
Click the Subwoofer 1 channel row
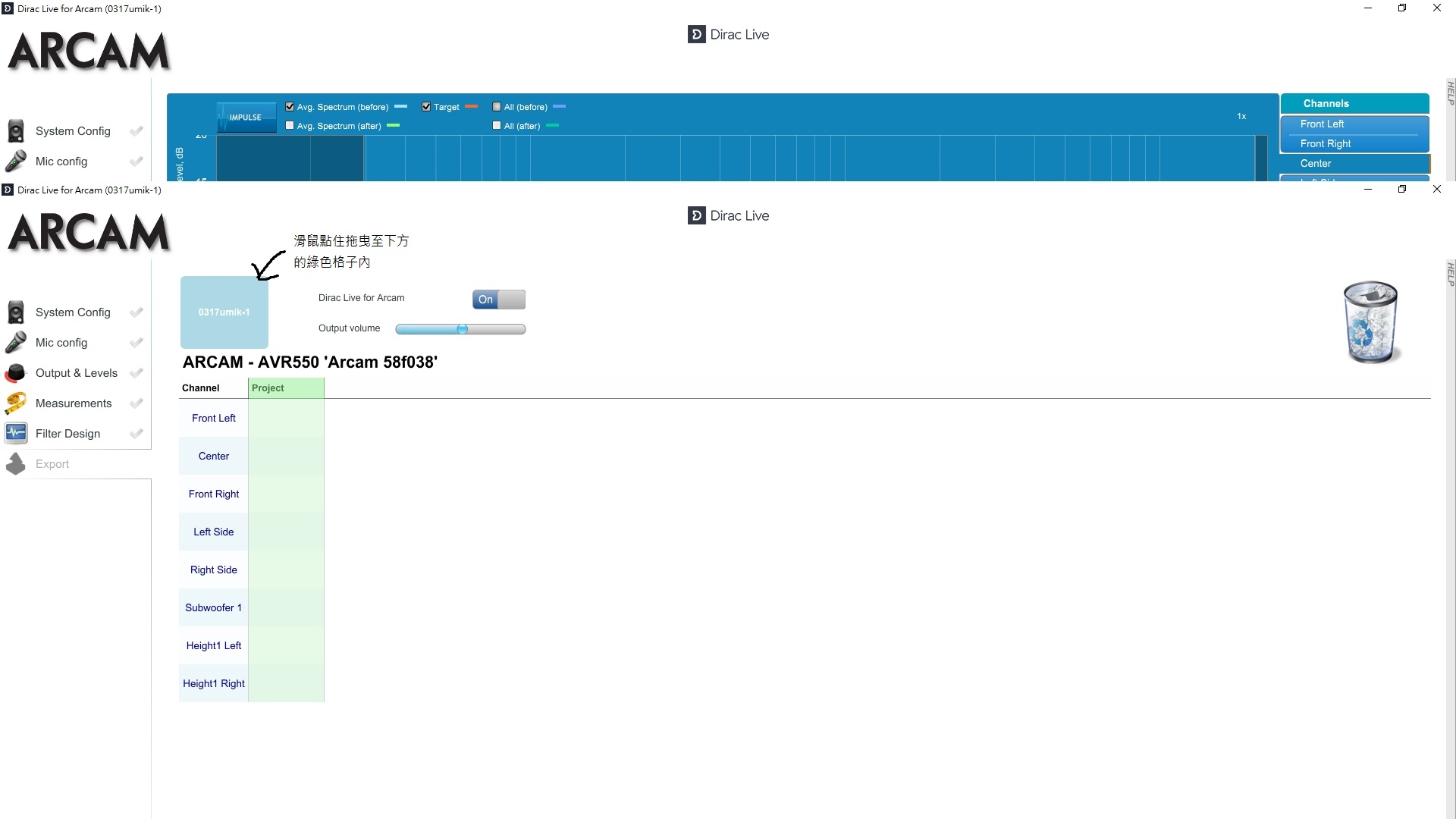click(x=214, y=607)
